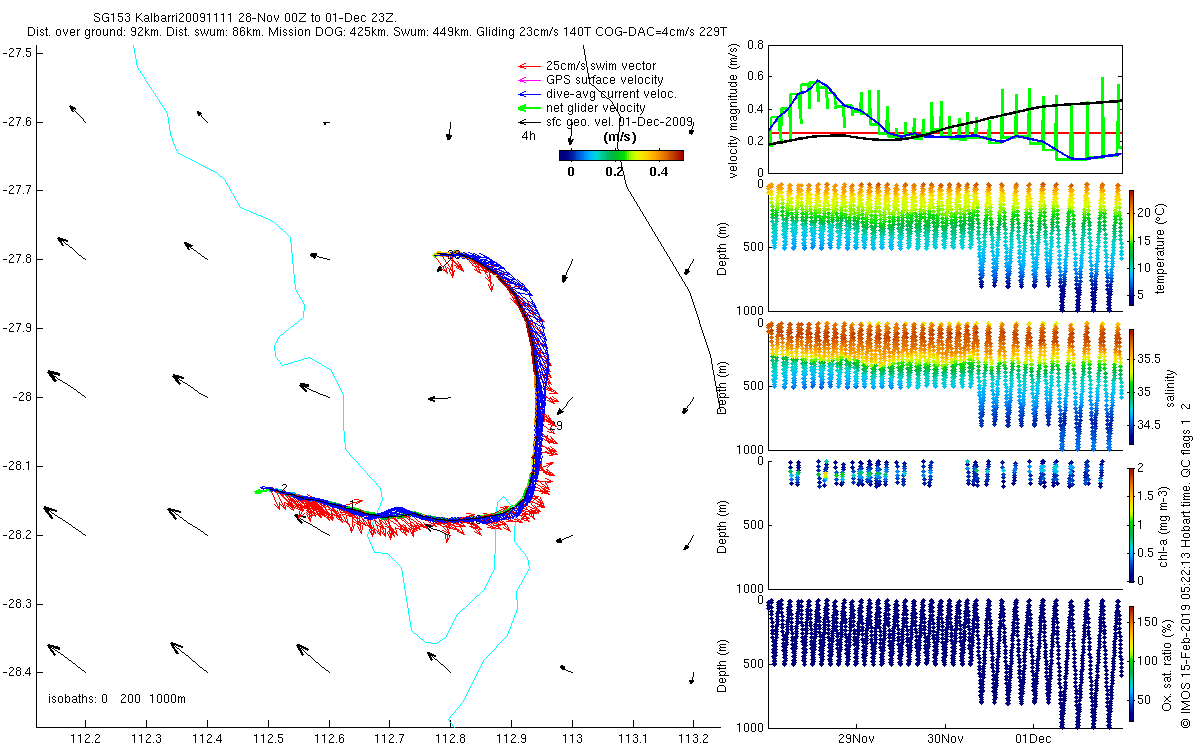
Task: Click the '1.5' chl-a colorbar tick
Action: [1147, 496]
